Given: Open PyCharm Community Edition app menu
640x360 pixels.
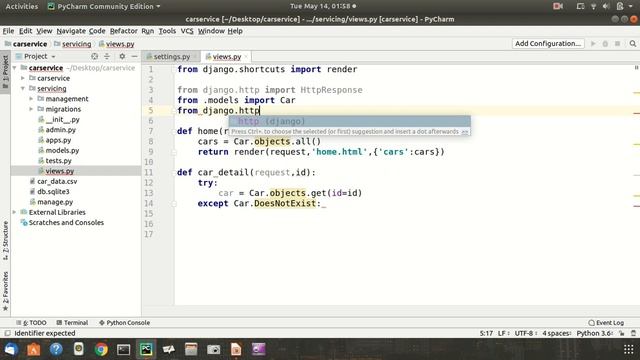Looking at the screenshot, I should pyautogui.click(x=104, y=7).
